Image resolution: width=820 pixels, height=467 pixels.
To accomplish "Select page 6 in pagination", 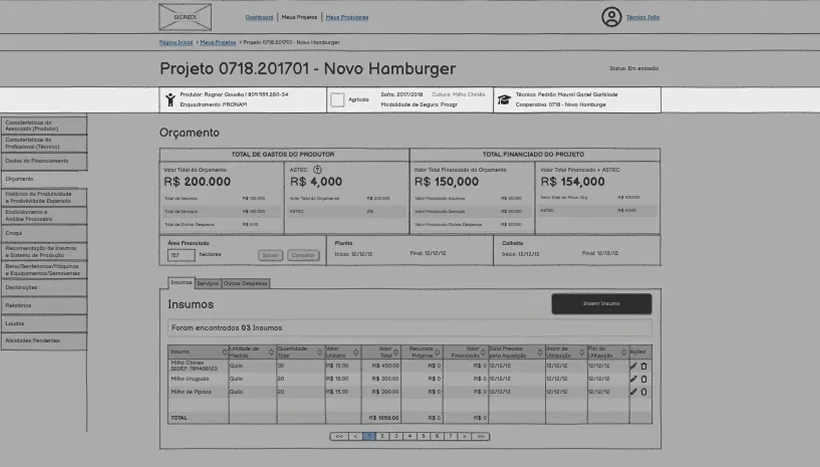I will click(437, 436).
